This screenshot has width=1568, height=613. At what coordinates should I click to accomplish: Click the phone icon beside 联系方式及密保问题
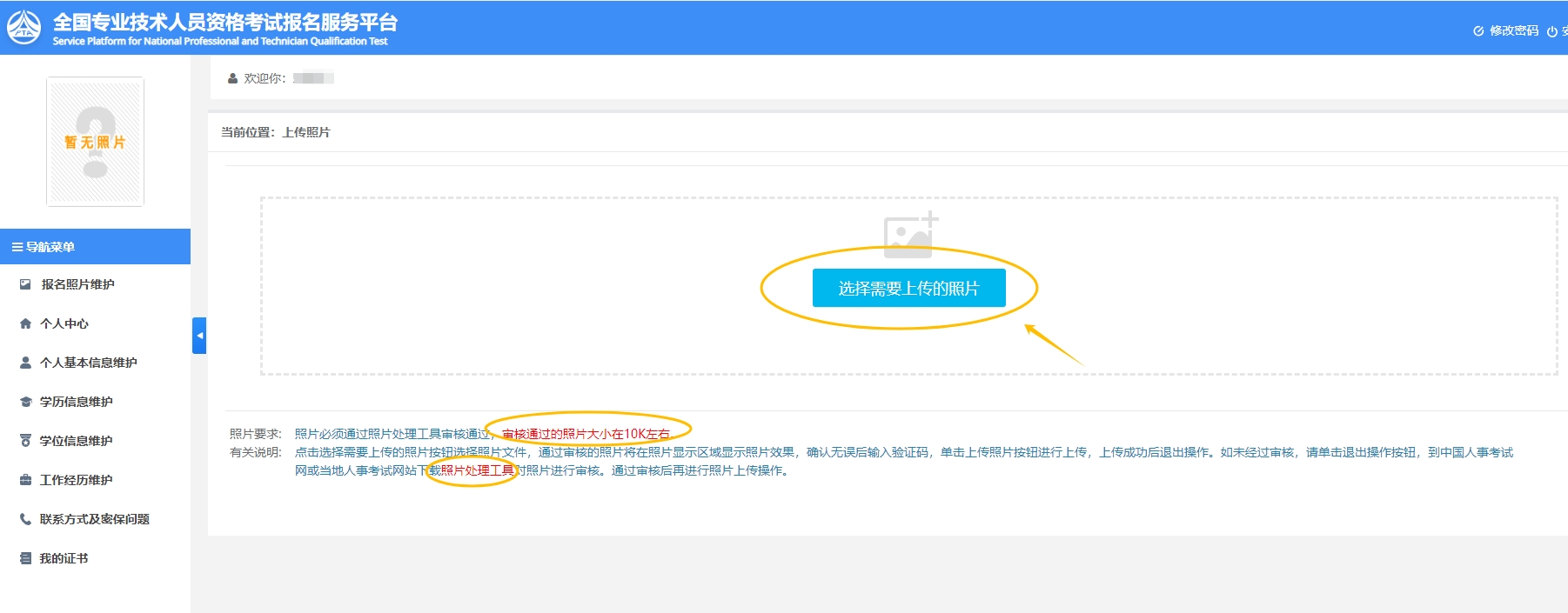pos(25,519)
